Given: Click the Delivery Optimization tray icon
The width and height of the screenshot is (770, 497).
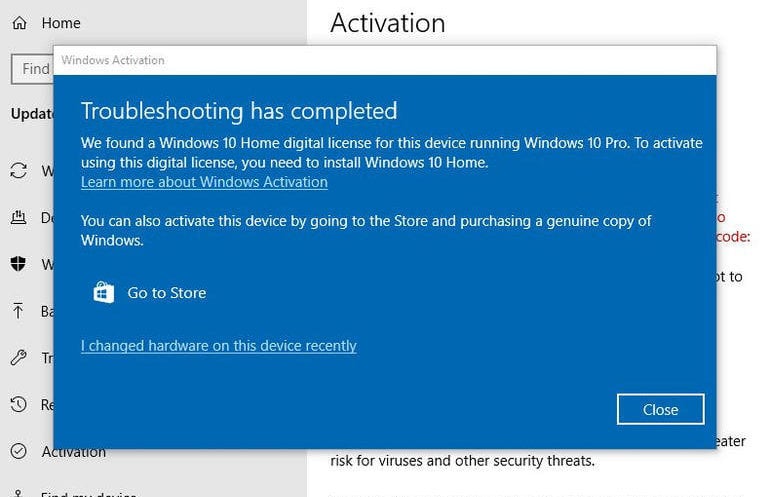Looking at the screenshot, I should pyautogui.click(x=19, y=217).
